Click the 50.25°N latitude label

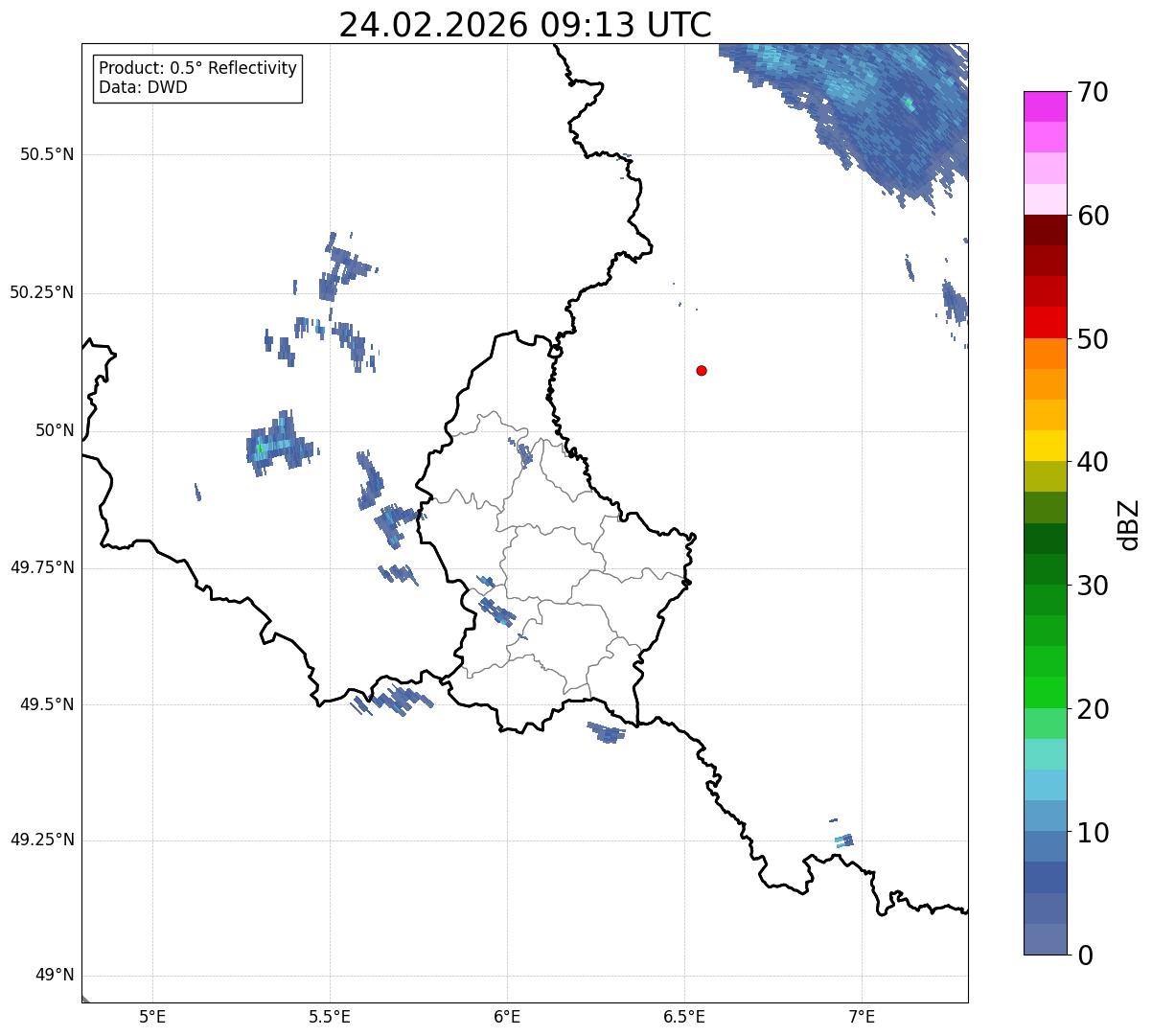[x=42, y=292]
